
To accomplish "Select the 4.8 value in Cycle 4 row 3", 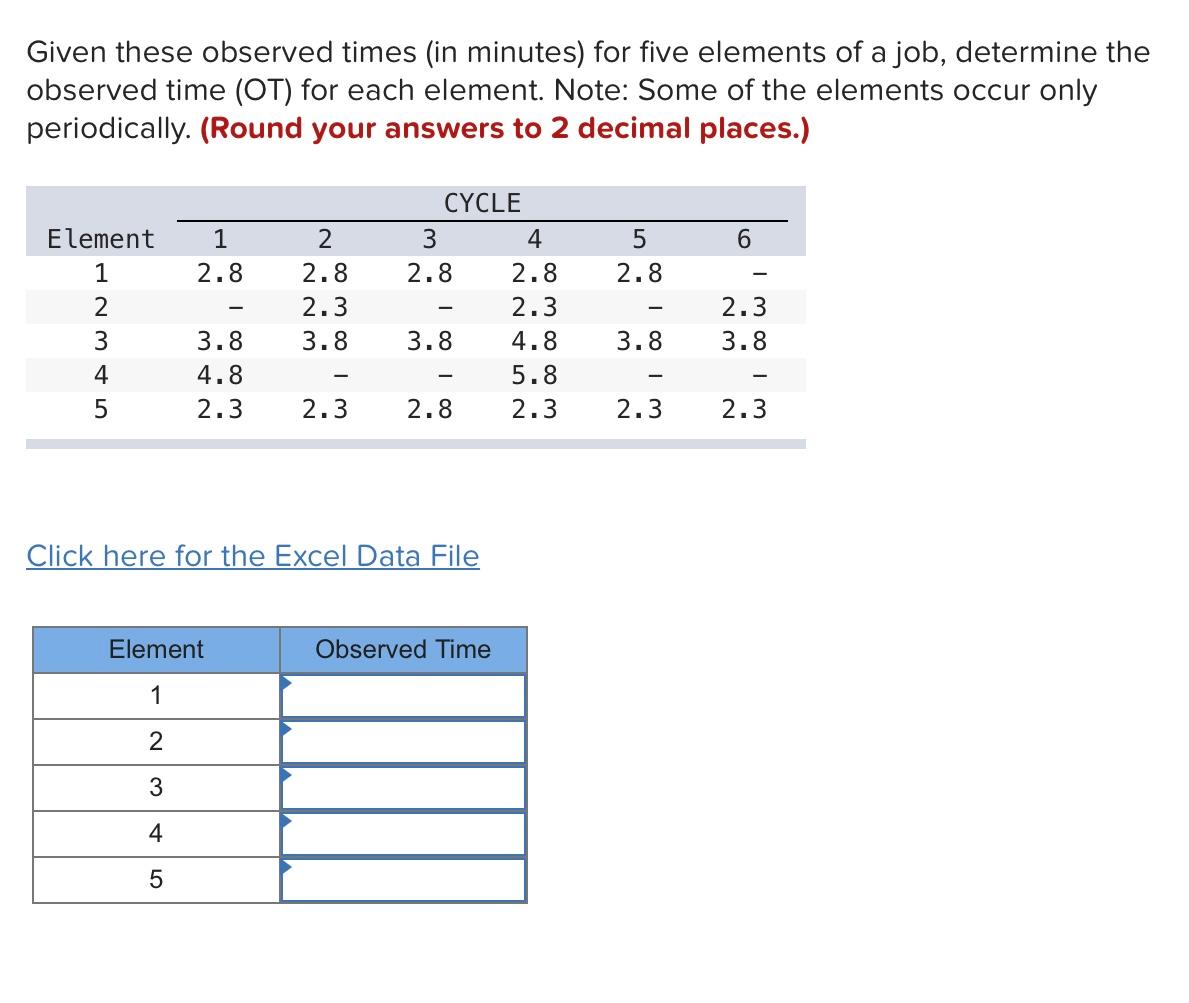I will pos(534,340).
